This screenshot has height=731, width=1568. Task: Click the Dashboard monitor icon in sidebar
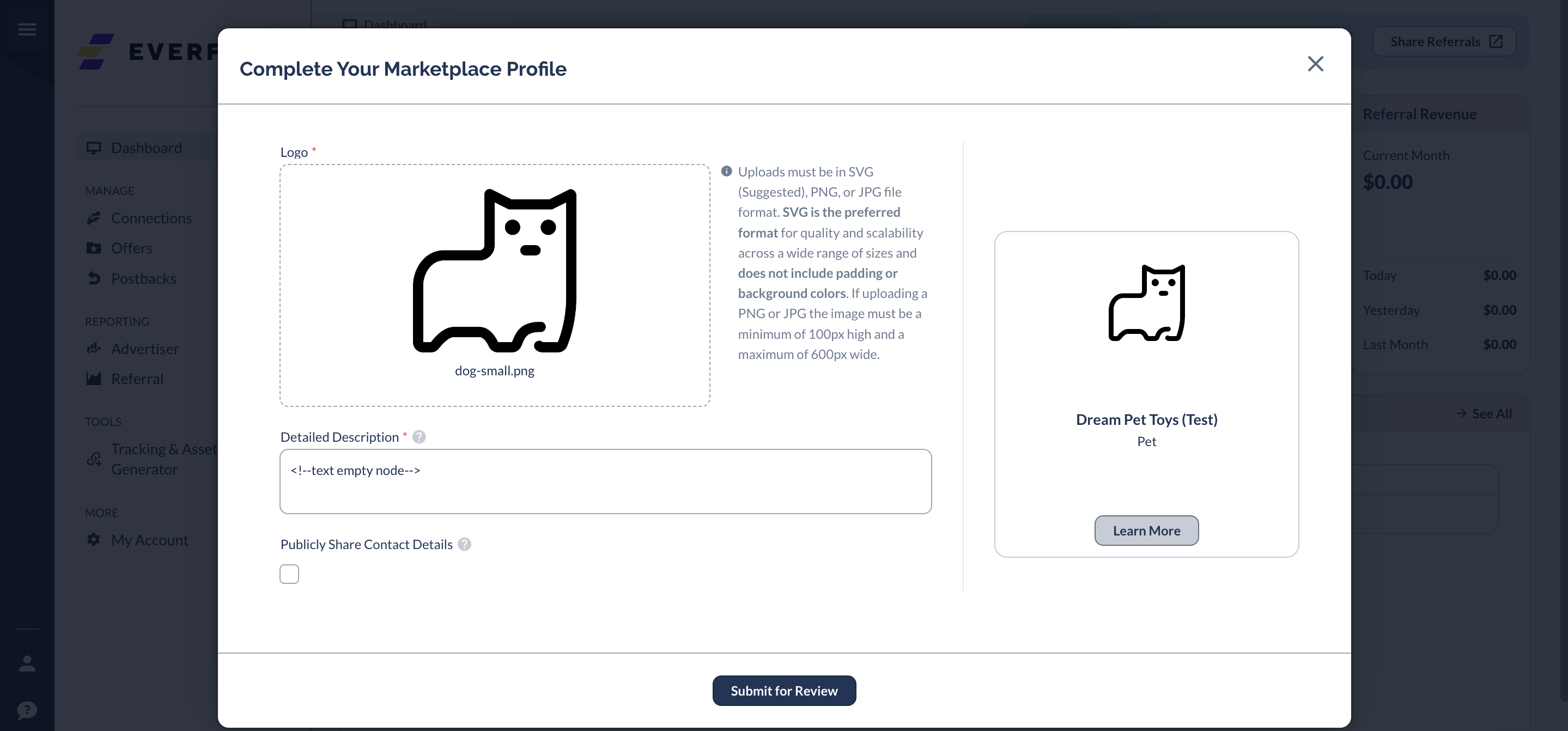point(94,148)
